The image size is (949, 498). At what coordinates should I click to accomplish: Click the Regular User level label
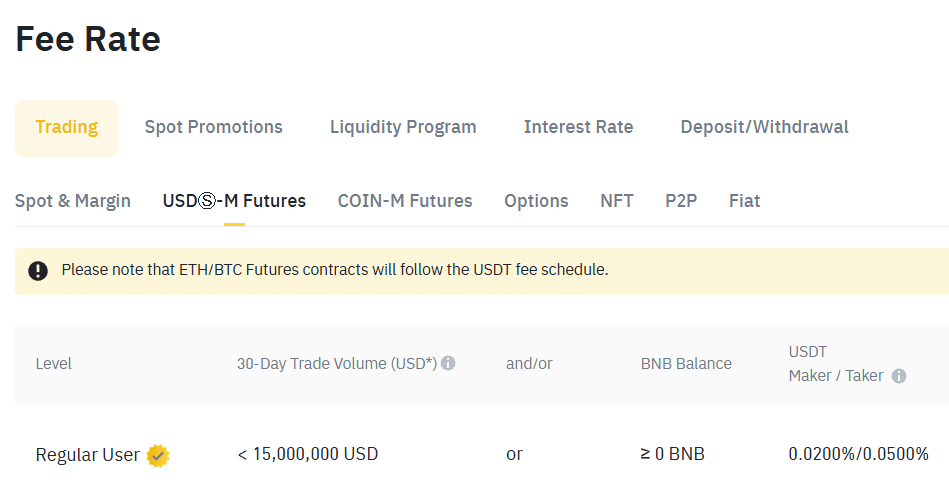[87, 455]
